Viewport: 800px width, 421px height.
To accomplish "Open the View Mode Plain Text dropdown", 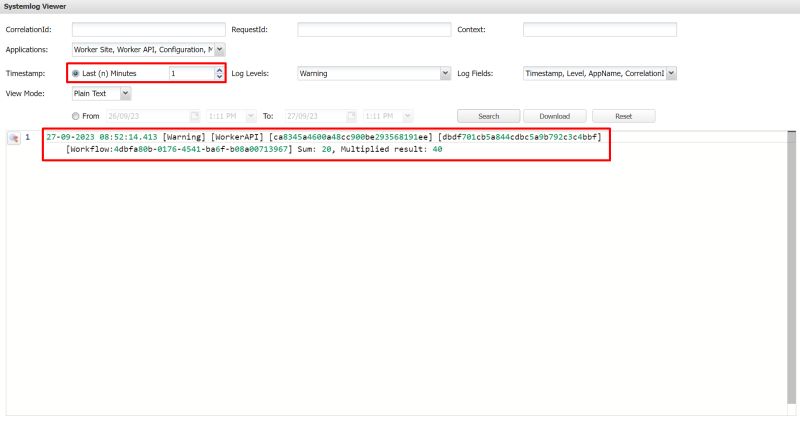I will pos(126,93).
